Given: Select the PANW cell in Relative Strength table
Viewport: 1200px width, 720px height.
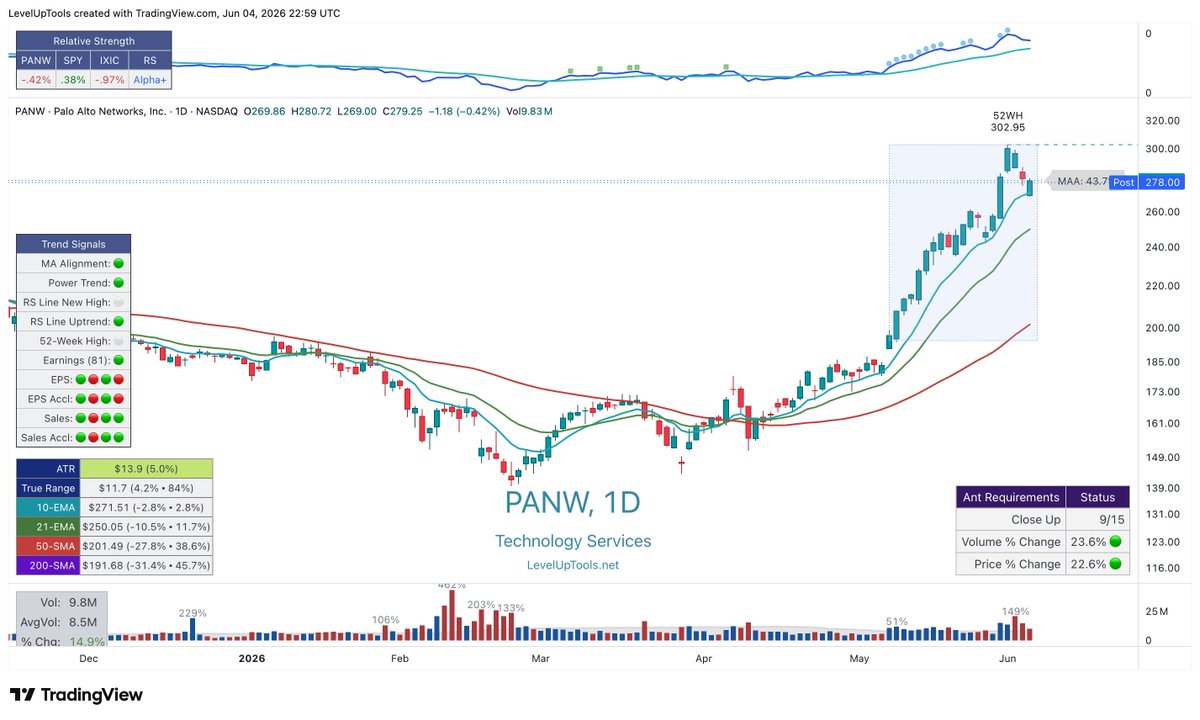Looking at the screenshot, I should (35, 61).
